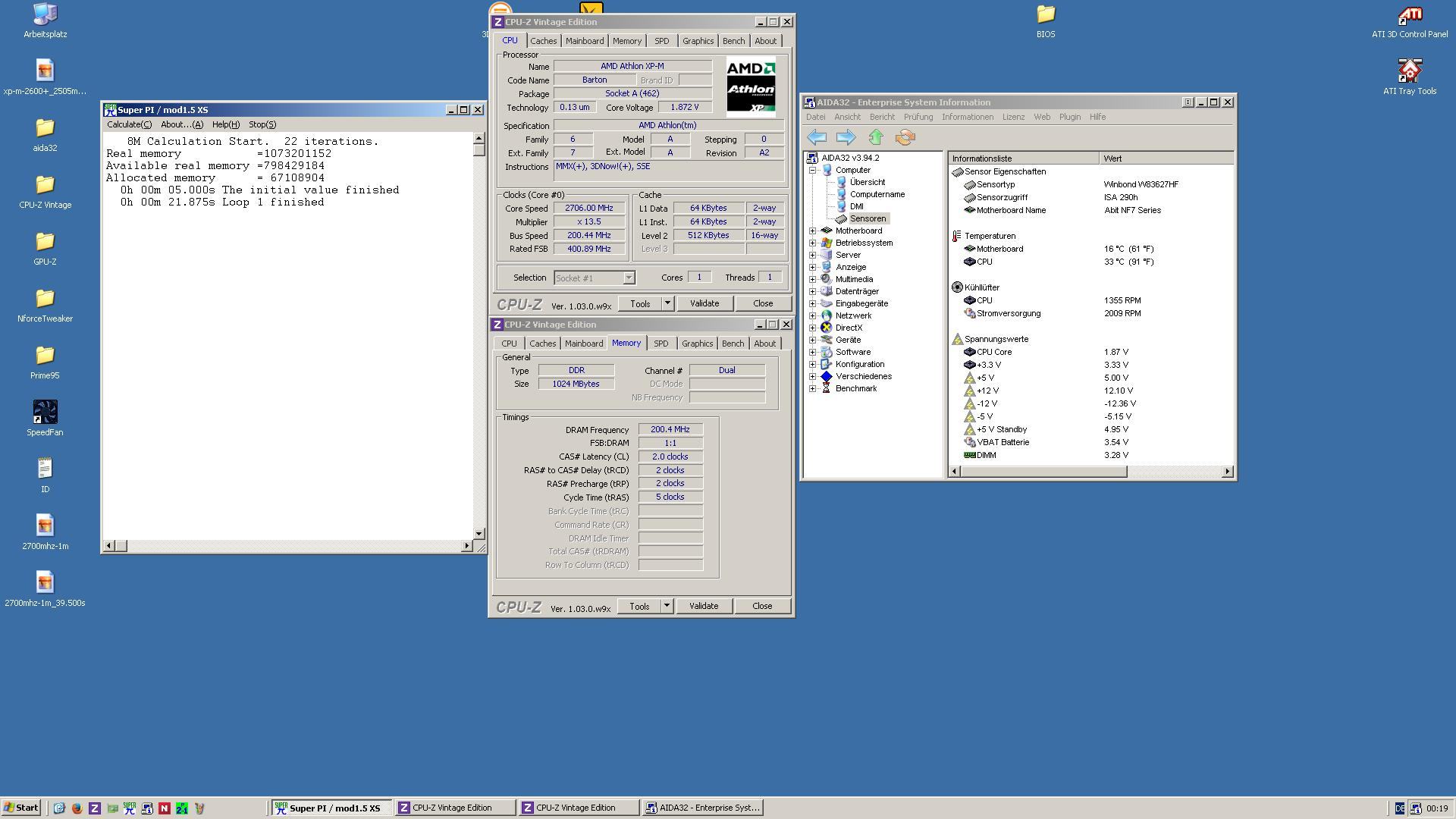Expand the Motherboard tree node in AIDA32
Image resolution: width=1456 pixels, height=819 pixels.
coord(812,231)
